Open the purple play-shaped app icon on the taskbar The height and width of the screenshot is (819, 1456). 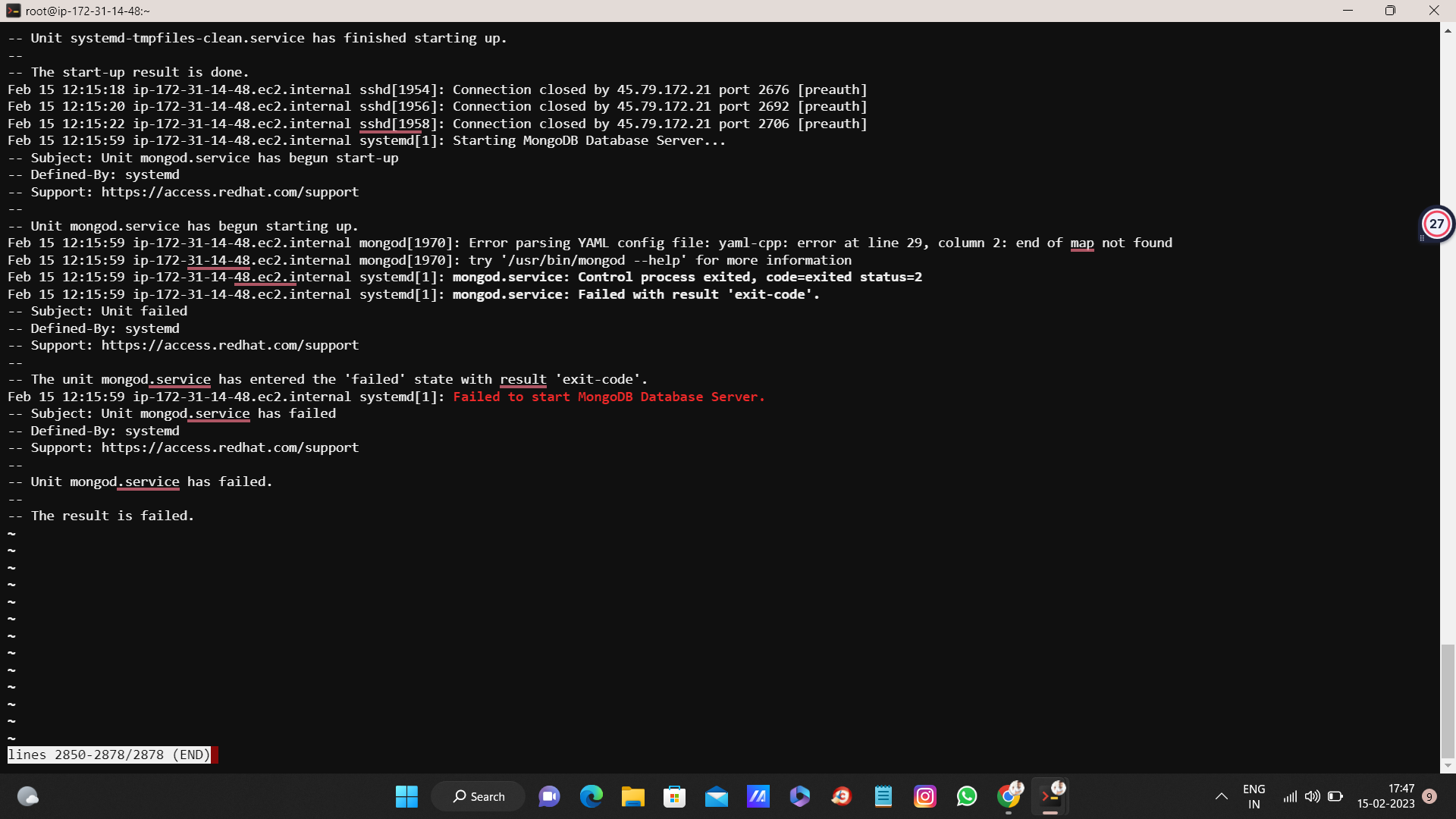[799, 796]
